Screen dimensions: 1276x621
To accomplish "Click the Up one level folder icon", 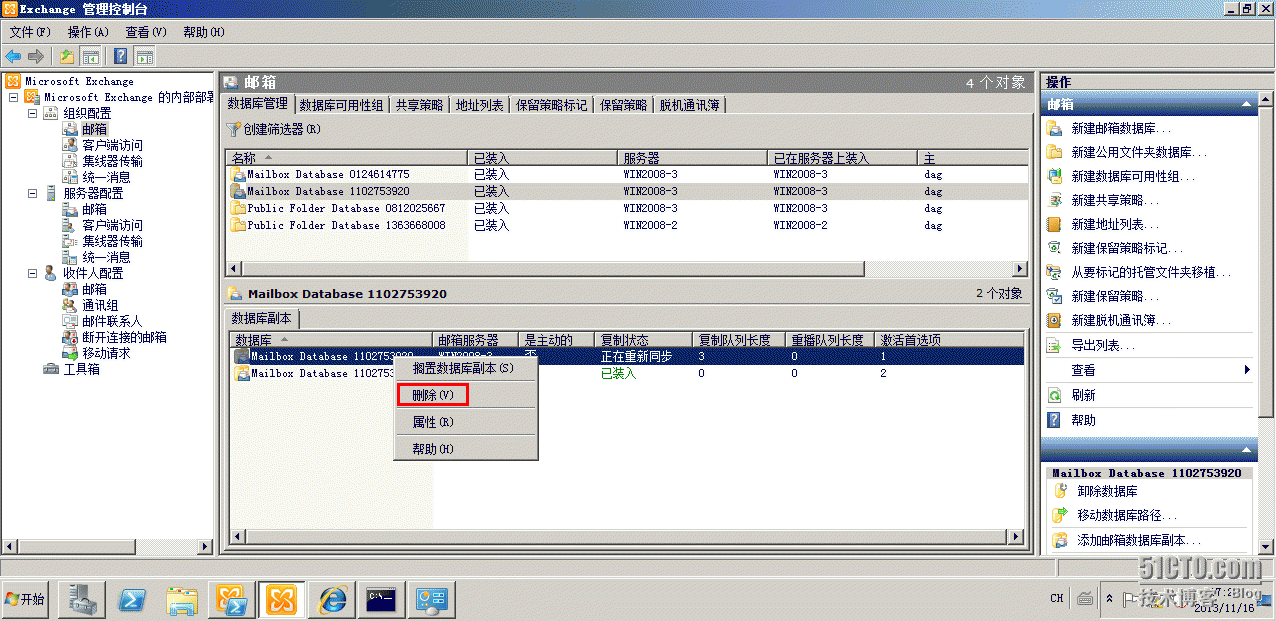I will [x=67, y=56].
